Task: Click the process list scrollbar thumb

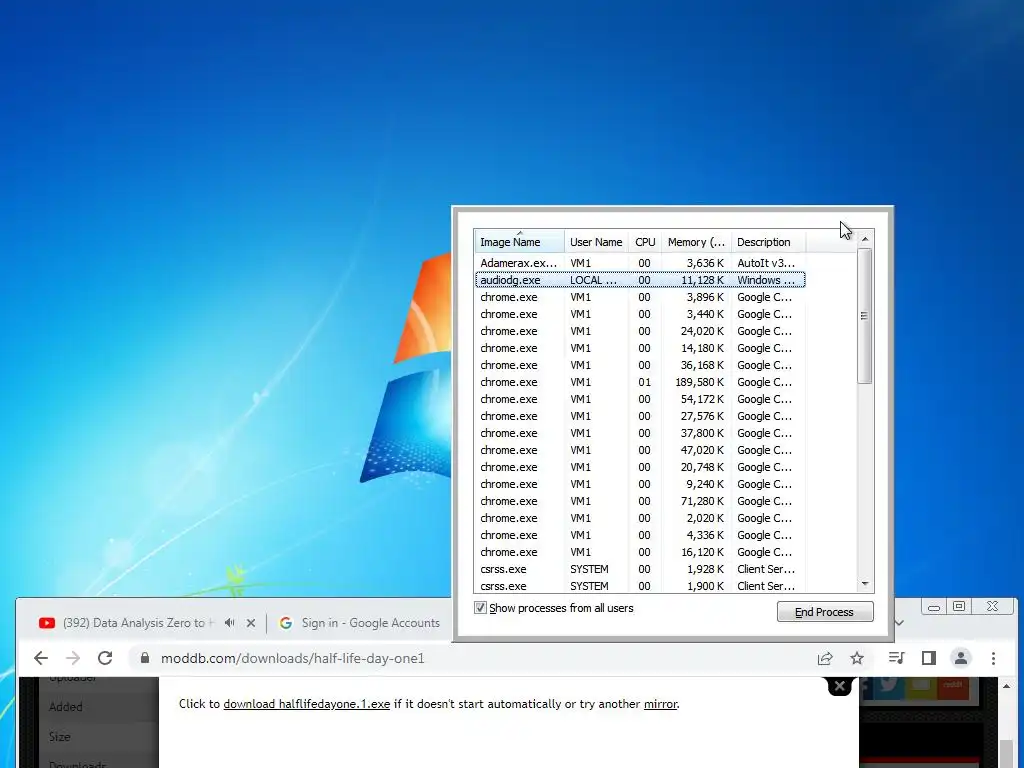Action: [865, 316]
